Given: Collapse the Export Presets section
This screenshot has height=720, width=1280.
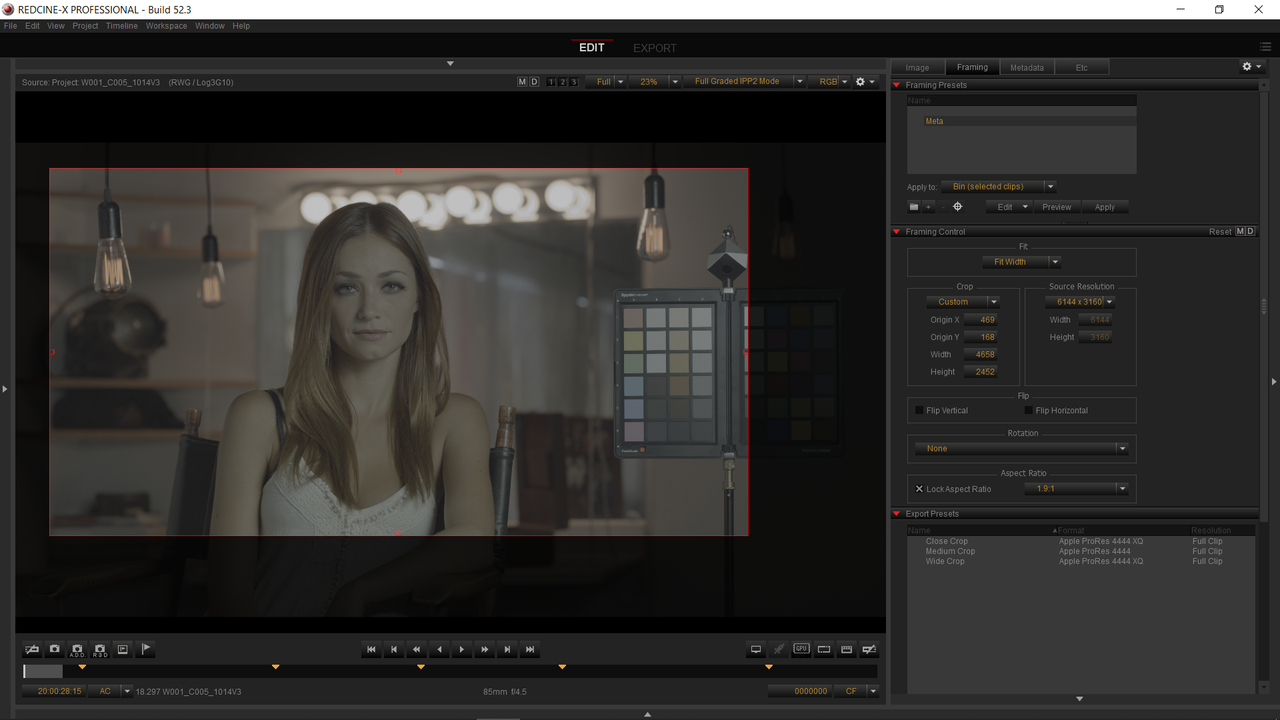Looking at the screenshot, I should [897, 514].
